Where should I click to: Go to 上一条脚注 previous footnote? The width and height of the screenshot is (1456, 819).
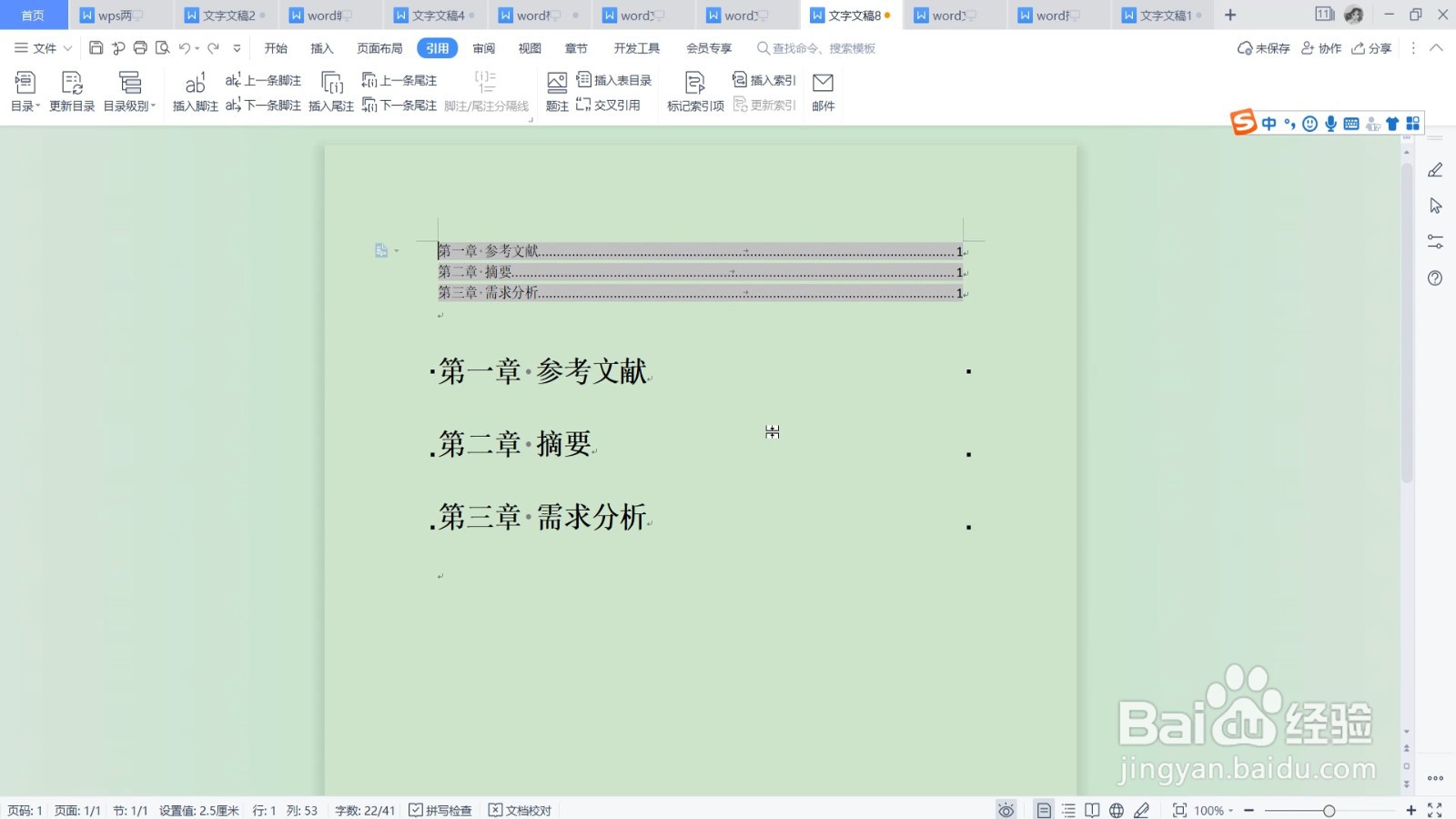[263, 80]
